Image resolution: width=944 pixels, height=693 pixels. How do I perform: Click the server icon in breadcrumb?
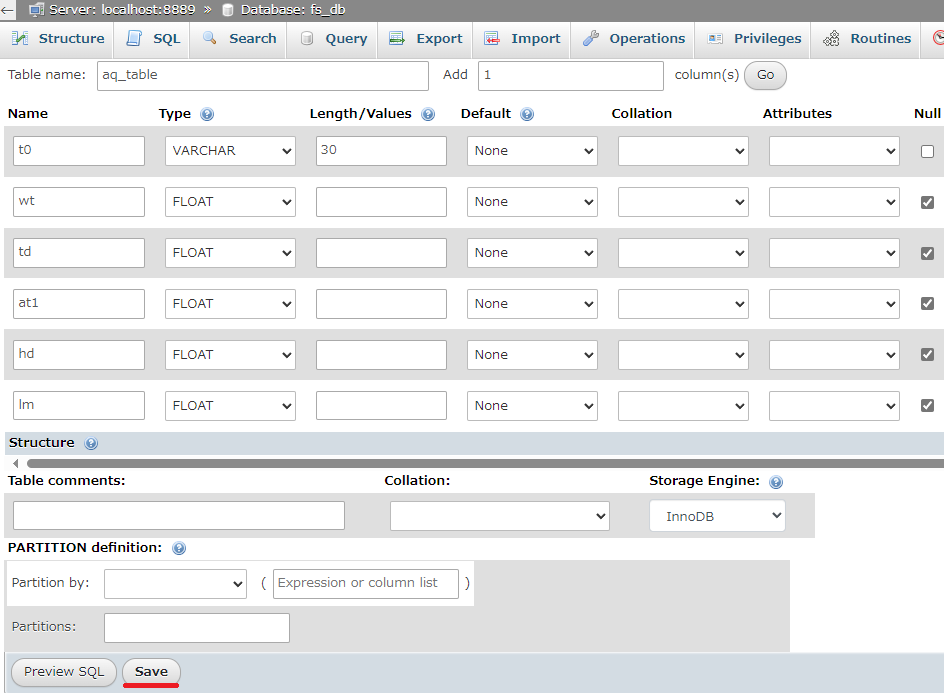(x=37, y=10)
